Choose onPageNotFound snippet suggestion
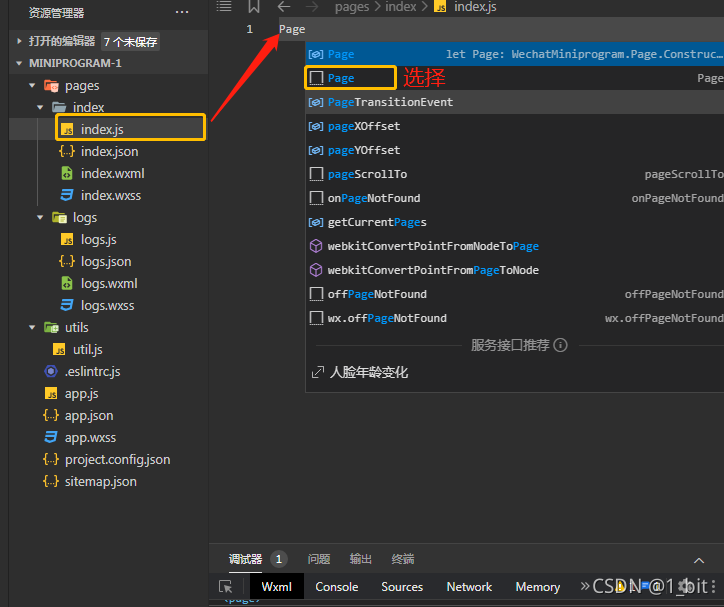This screenshot has width=724, height=607. 515,198
